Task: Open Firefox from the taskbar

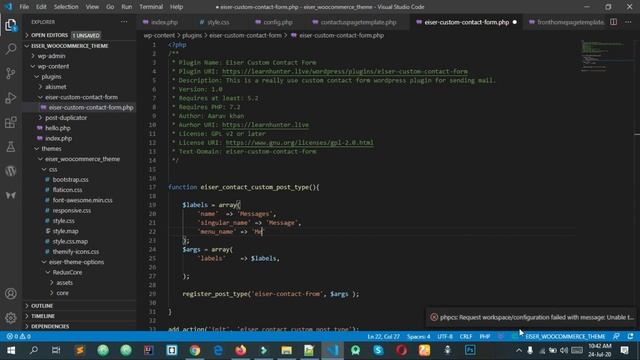Action: click(241, 350)
